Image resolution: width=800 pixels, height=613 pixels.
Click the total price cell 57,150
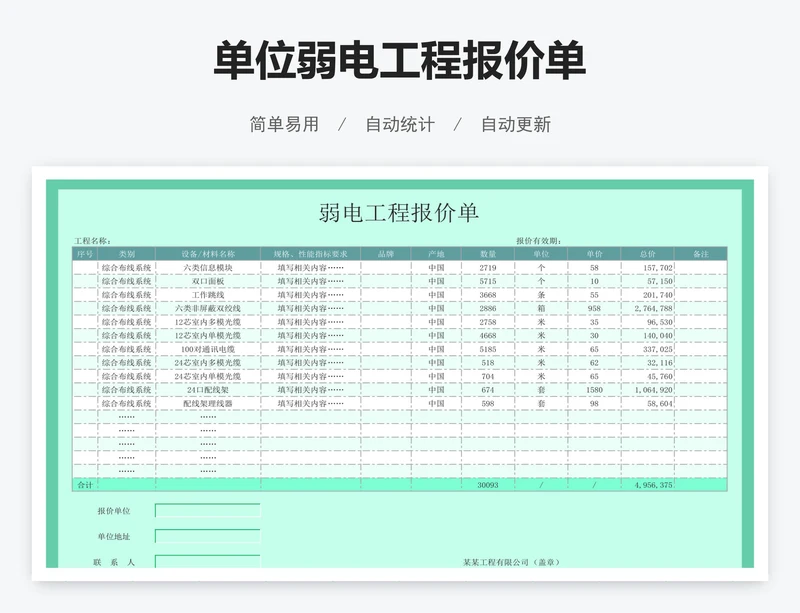[647, 281]
